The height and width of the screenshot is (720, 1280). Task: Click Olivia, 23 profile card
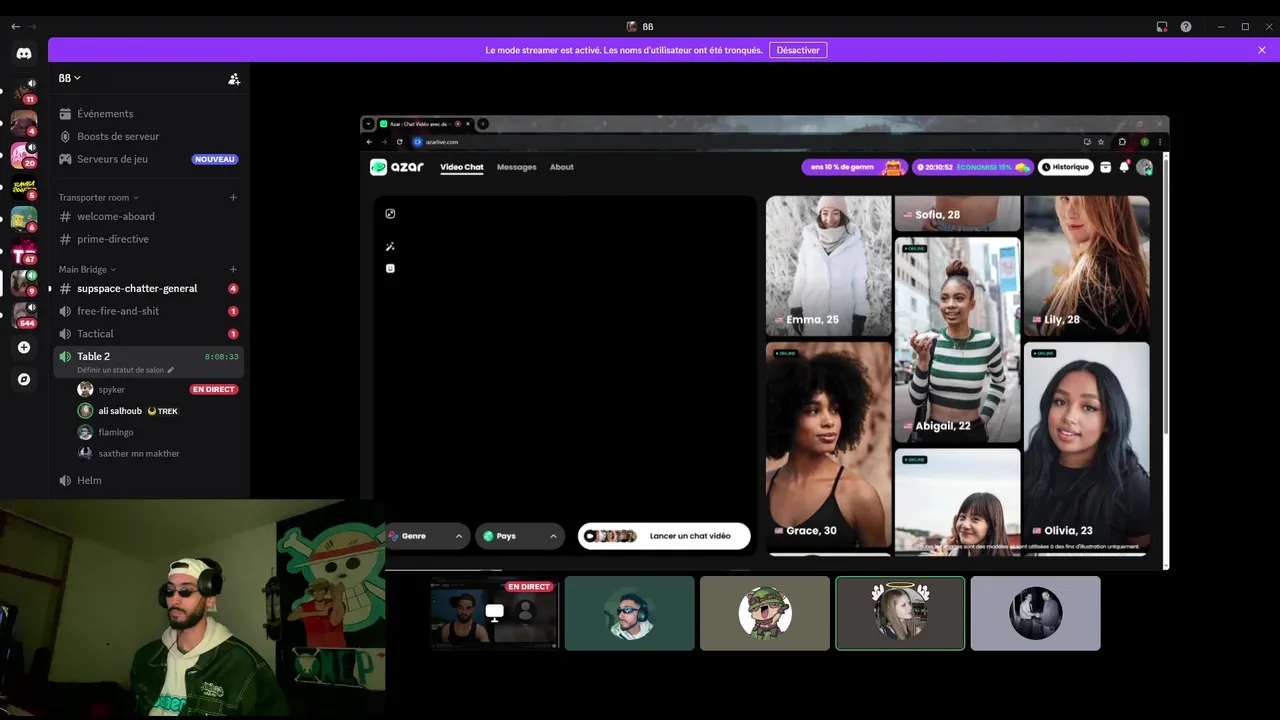1086,443
